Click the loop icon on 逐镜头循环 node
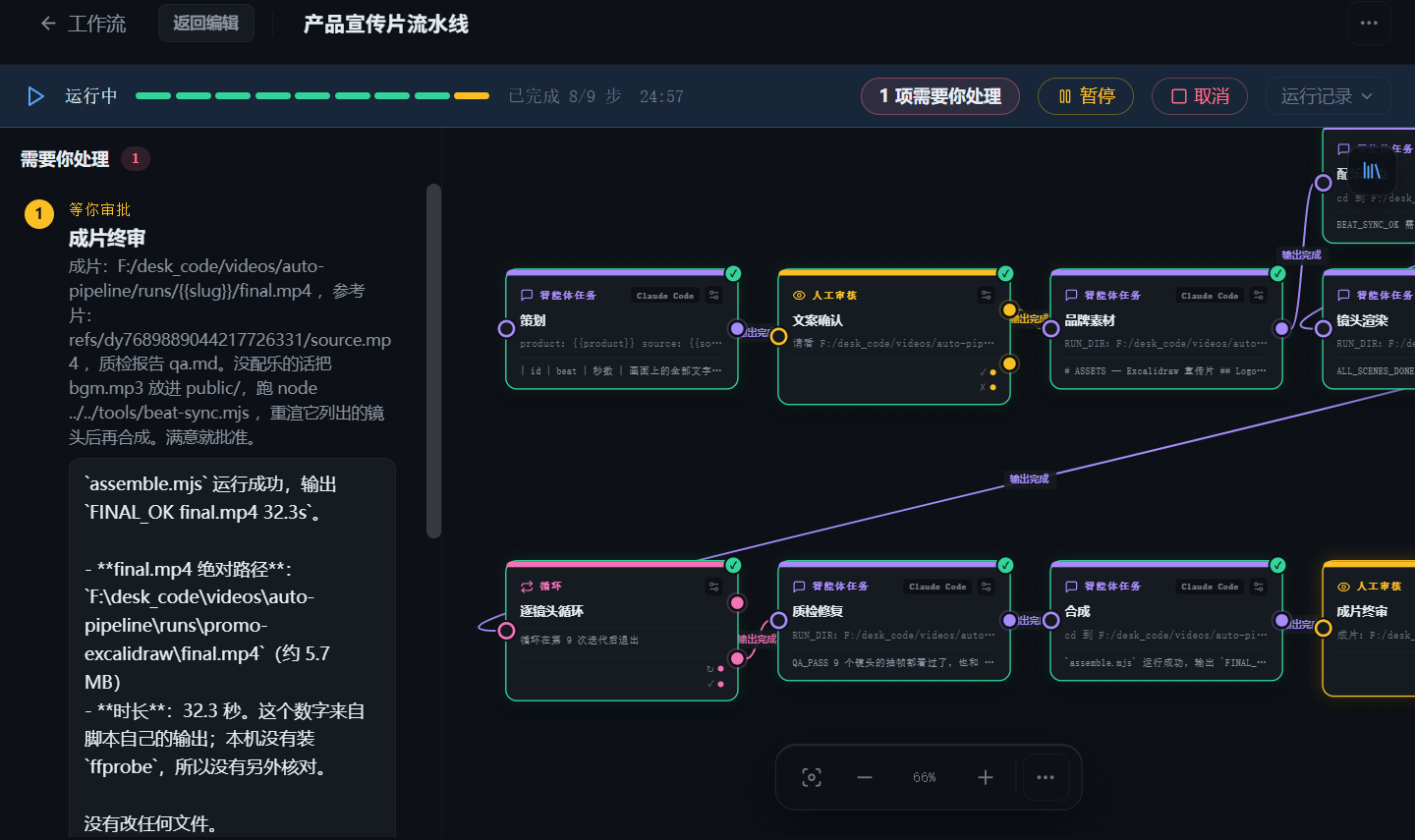Screen dimensions: 1415x840 pyautogui.click(x=527, y=587)
